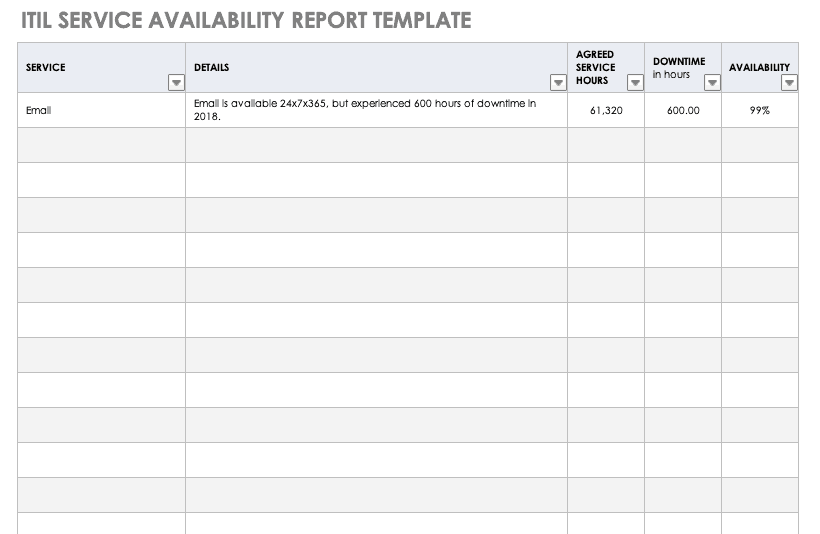Image resolution: width=820 pixels, height=534 pixels.
Task: Click the 600.00 downtime value cell
Action: [683, 110]
